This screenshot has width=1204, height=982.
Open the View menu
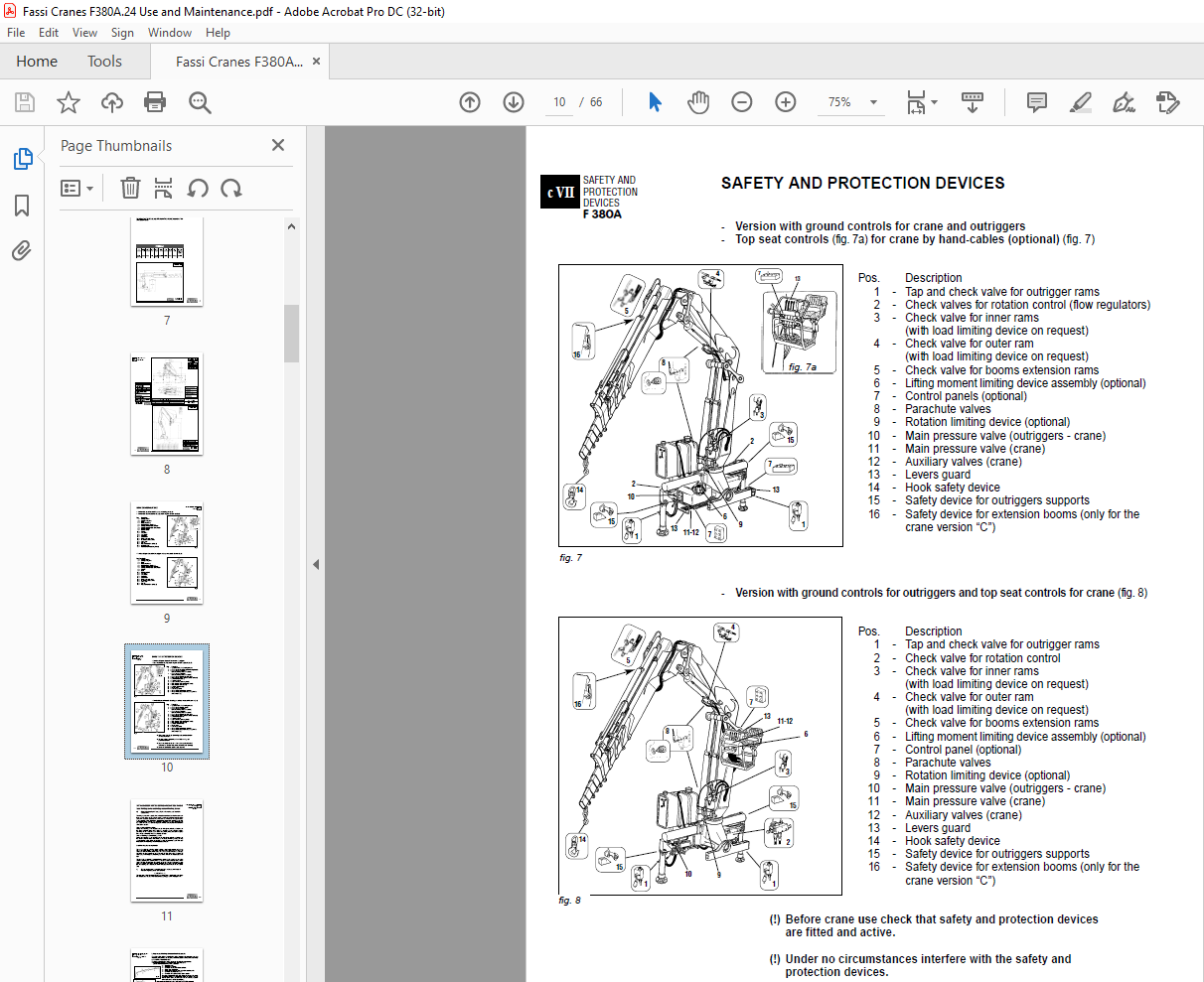tap(84, 33)
